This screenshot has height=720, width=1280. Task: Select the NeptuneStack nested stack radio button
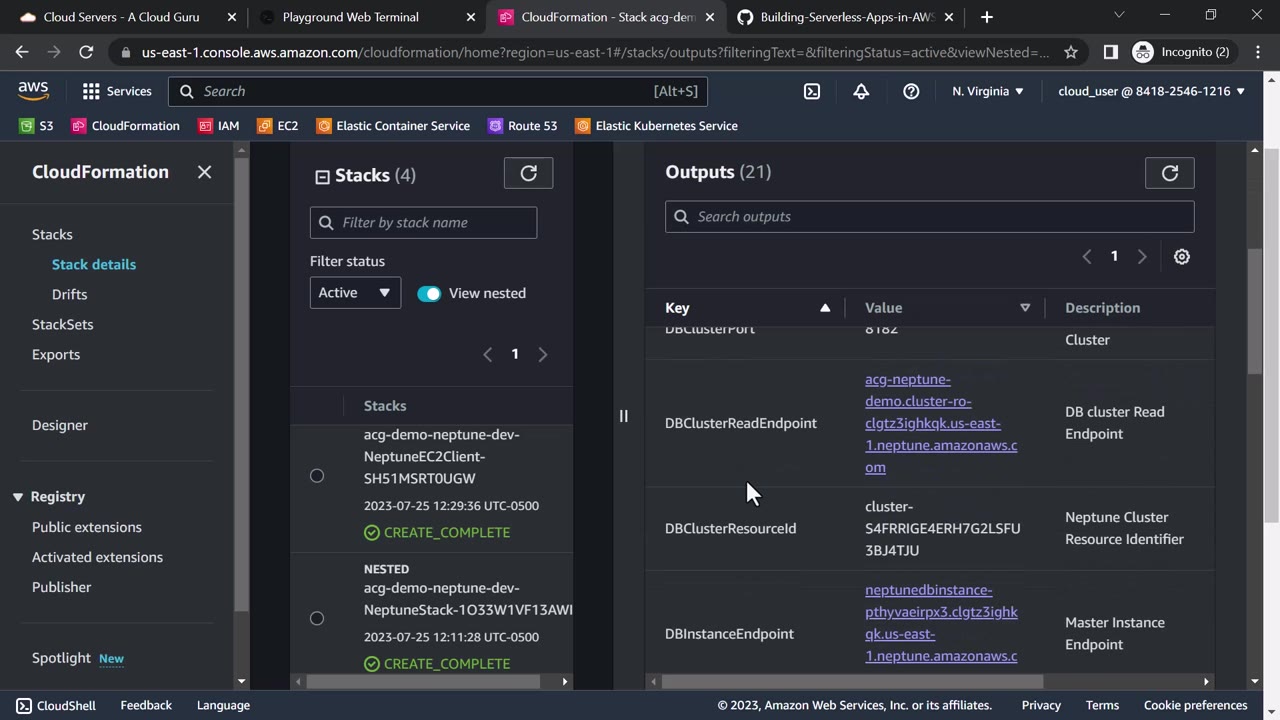317,618
